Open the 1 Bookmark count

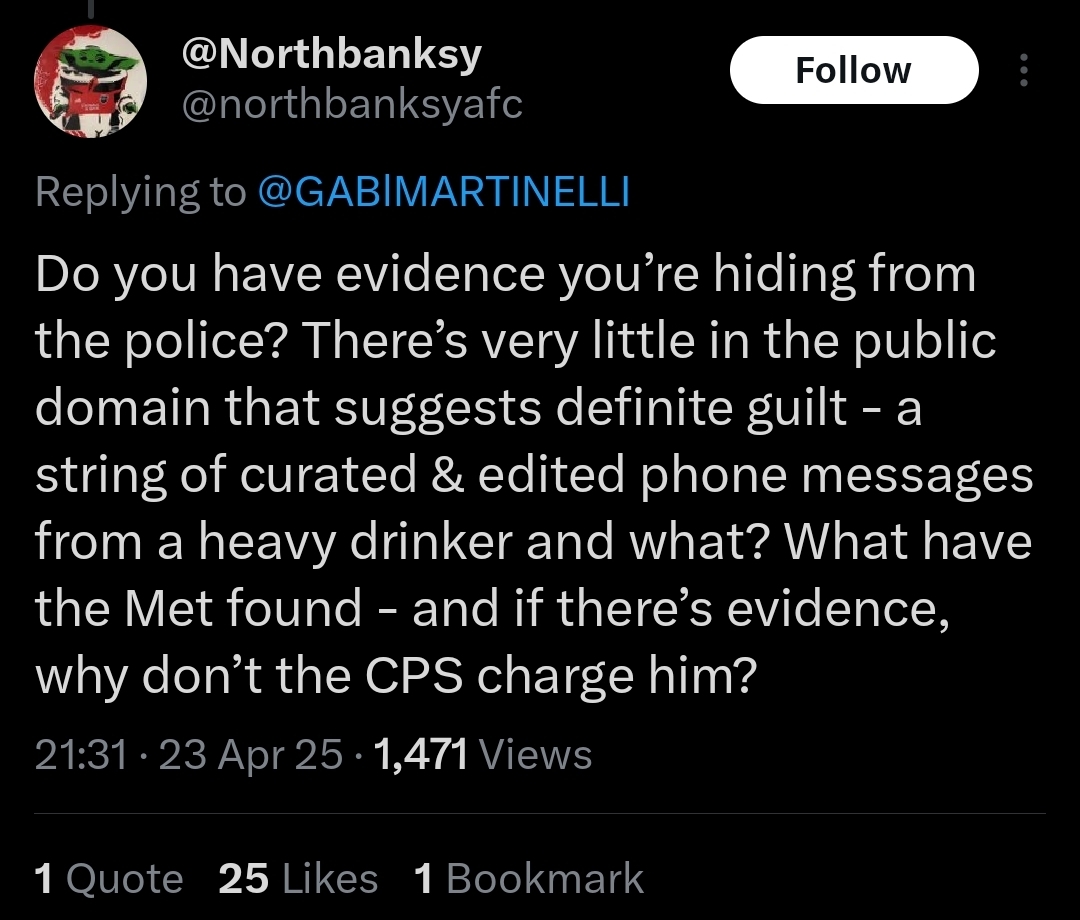coord(528,879)
